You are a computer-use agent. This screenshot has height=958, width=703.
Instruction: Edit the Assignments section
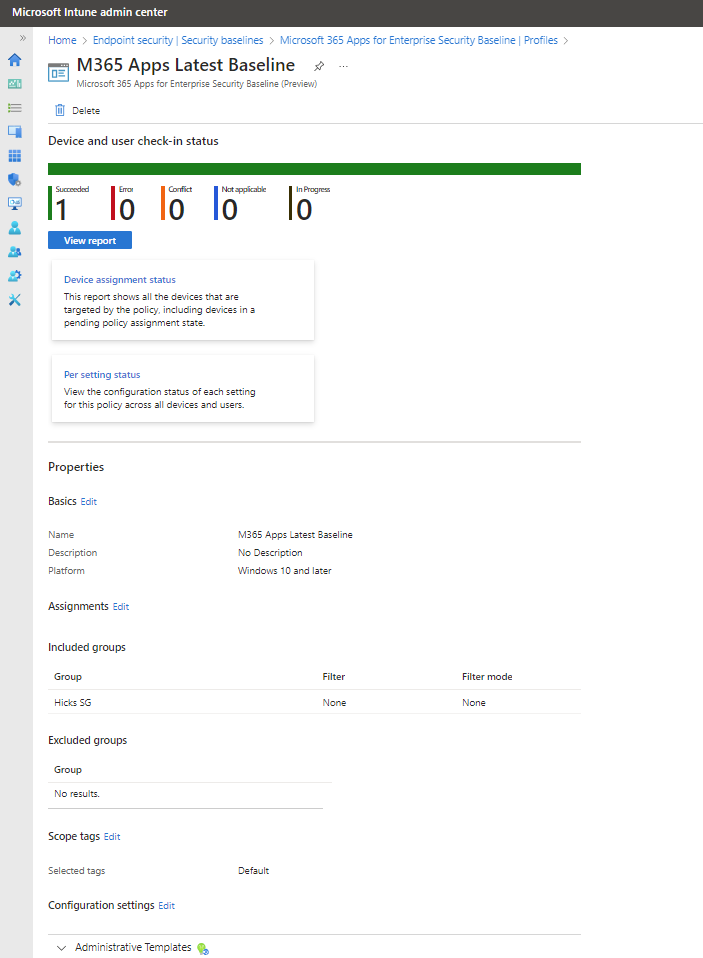tap(121, 607)
